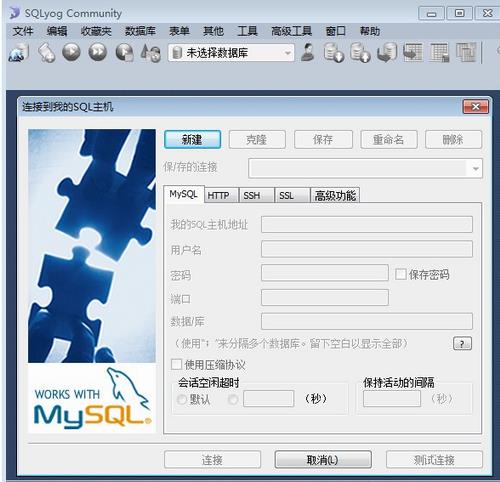
Task: Open the 帮助 menu
Action: click(370, 31)
